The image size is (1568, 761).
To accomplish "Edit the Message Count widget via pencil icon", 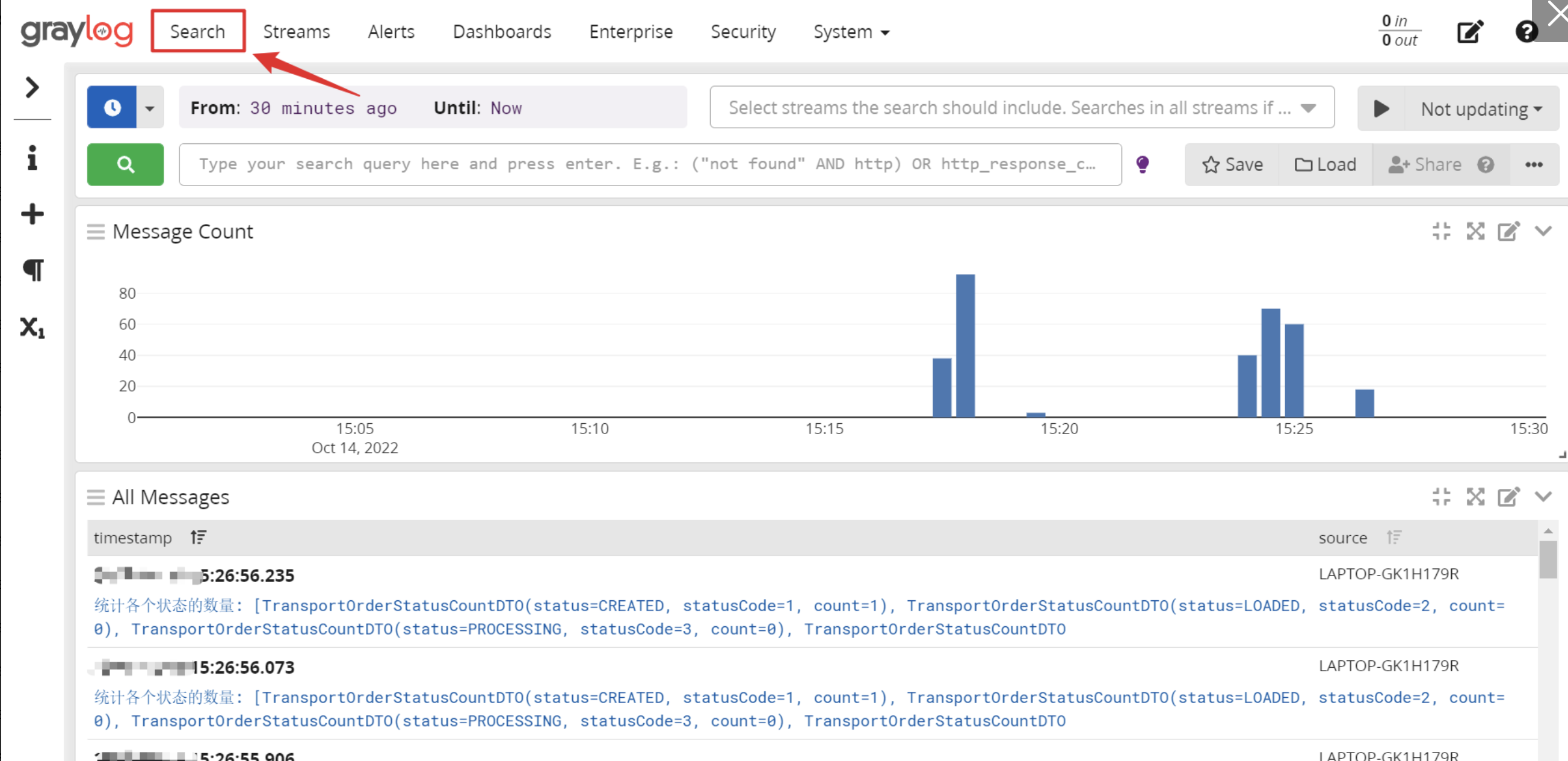I will click(x=1508, y=232).
